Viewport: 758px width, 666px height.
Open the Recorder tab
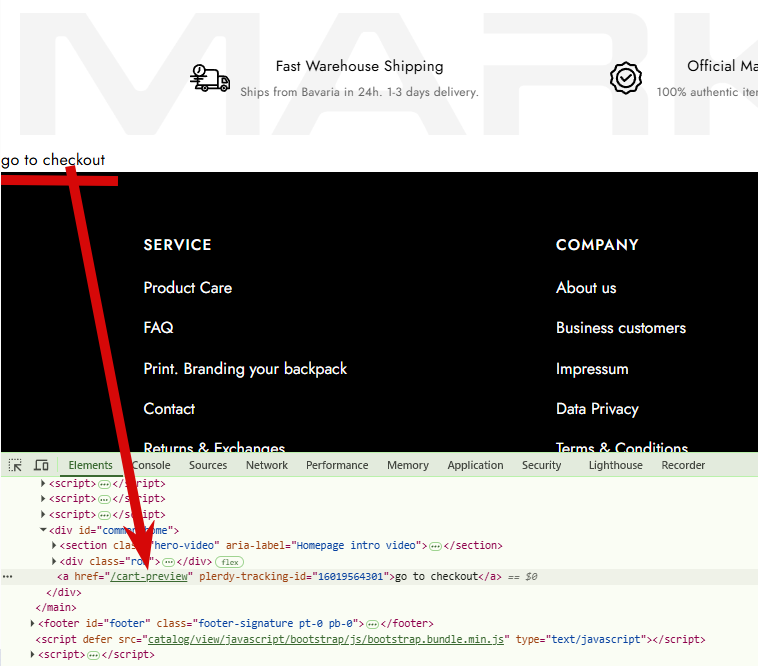click(x=683, y=465)
